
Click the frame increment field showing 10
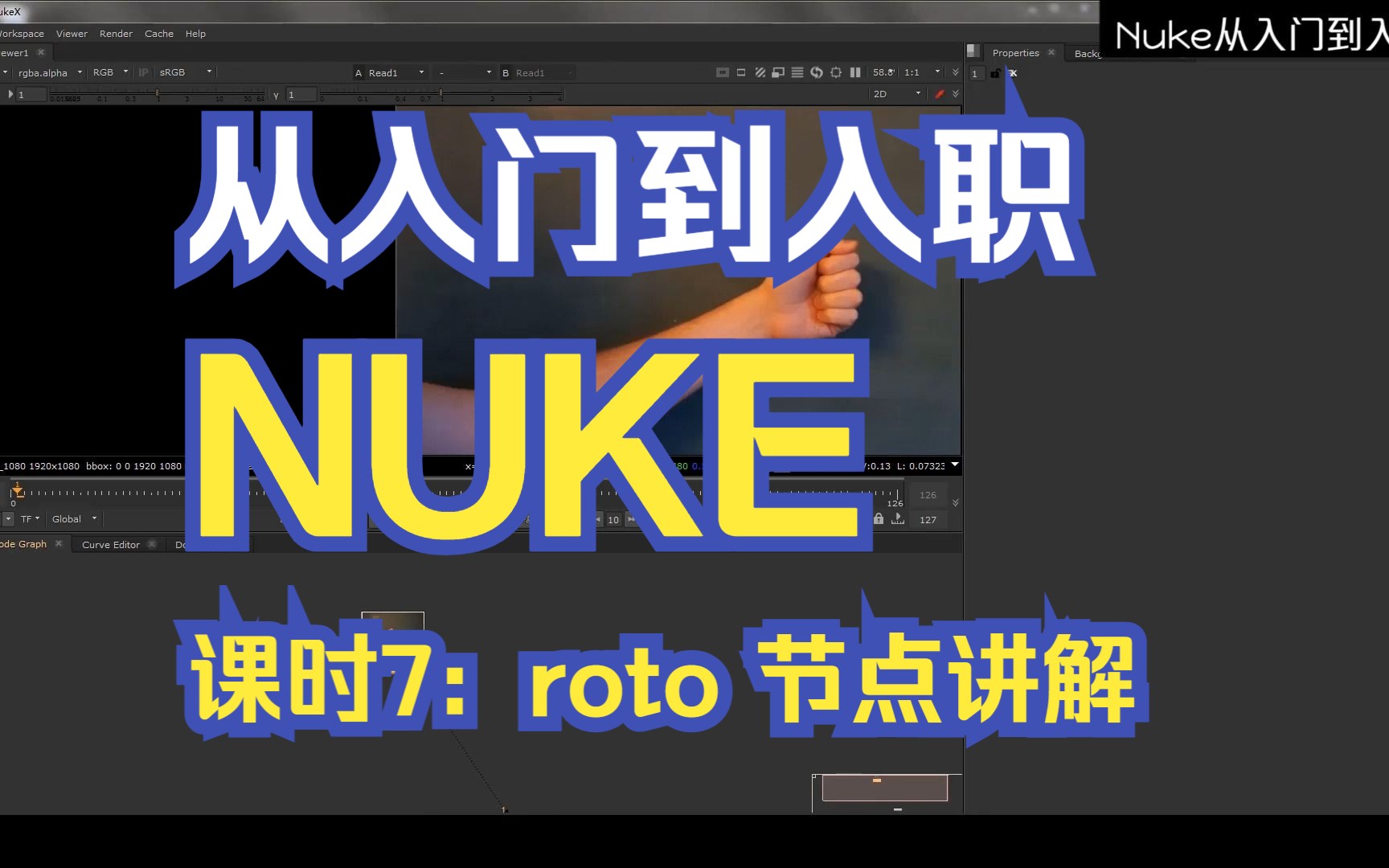pyautogui.click(x=613, y=520)
